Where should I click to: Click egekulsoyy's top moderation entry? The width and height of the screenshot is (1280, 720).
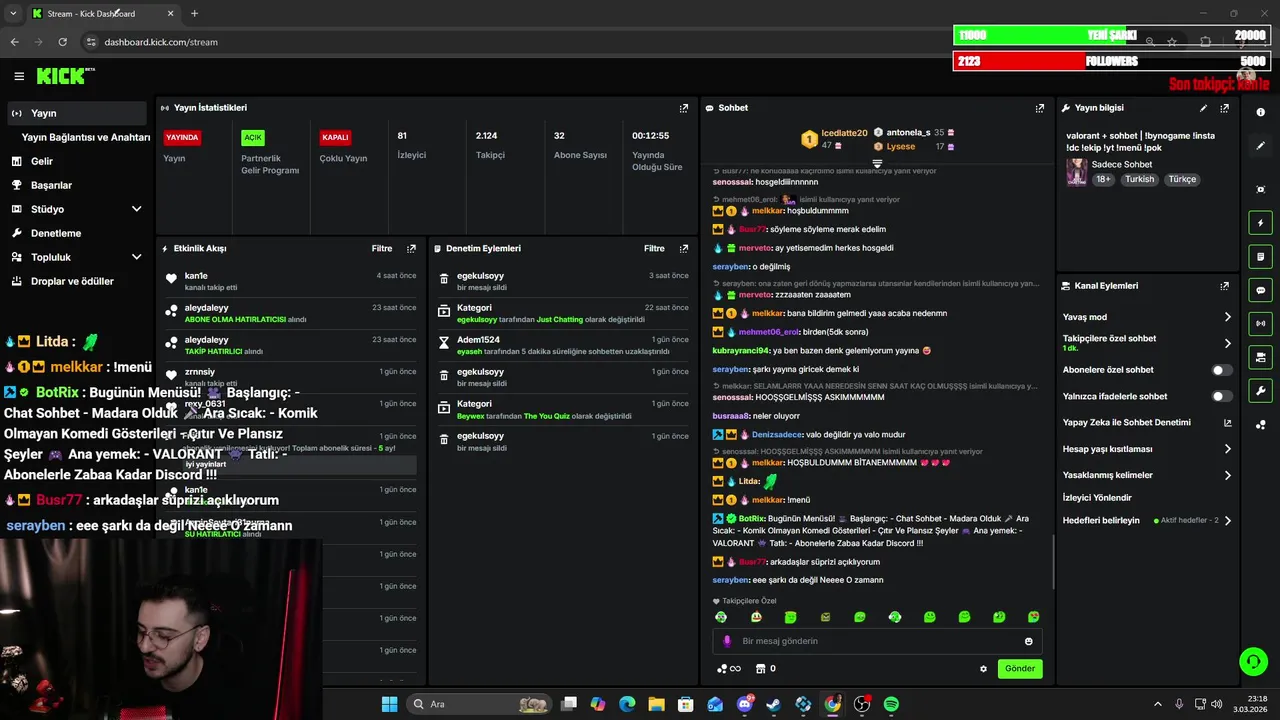[x=563, y=281]
